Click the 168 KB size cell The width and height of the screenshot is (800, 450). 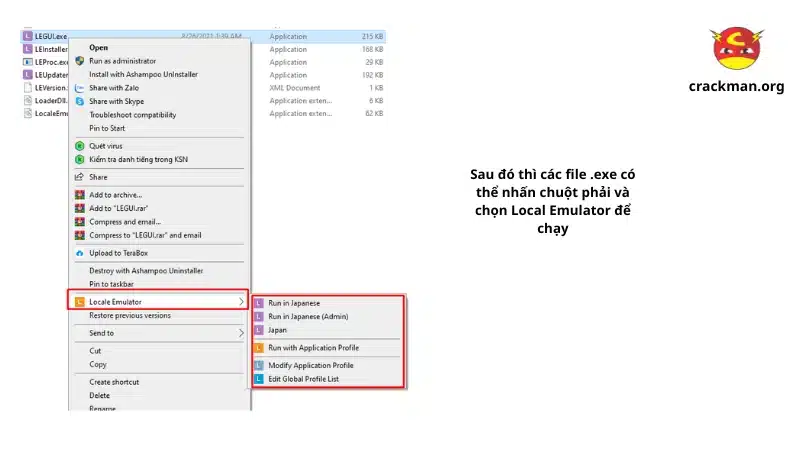372,49
